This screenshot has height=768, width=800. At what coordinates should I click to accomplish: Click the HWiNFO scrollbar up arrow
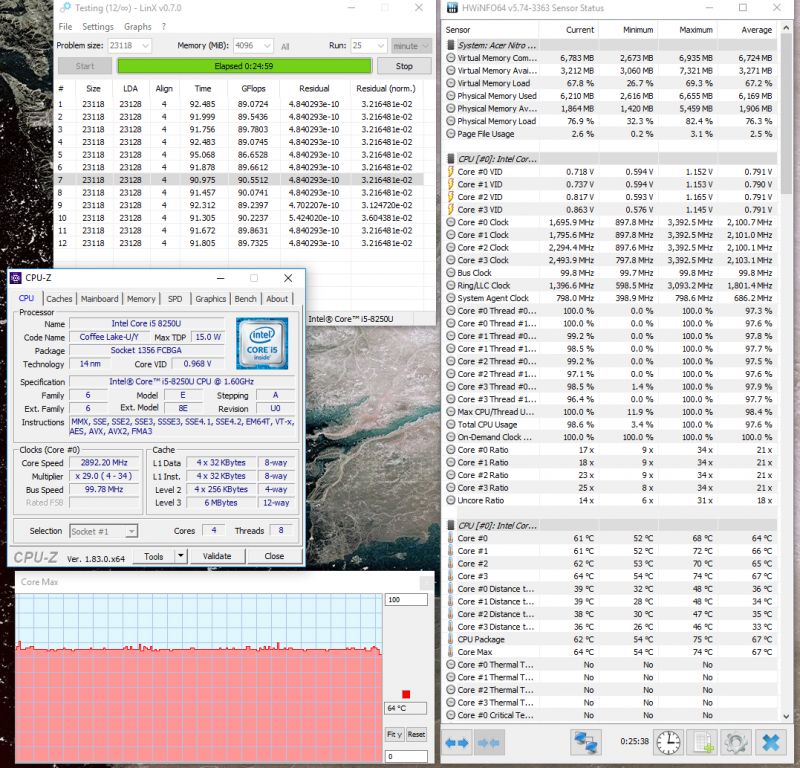click(x=786, y=26)
